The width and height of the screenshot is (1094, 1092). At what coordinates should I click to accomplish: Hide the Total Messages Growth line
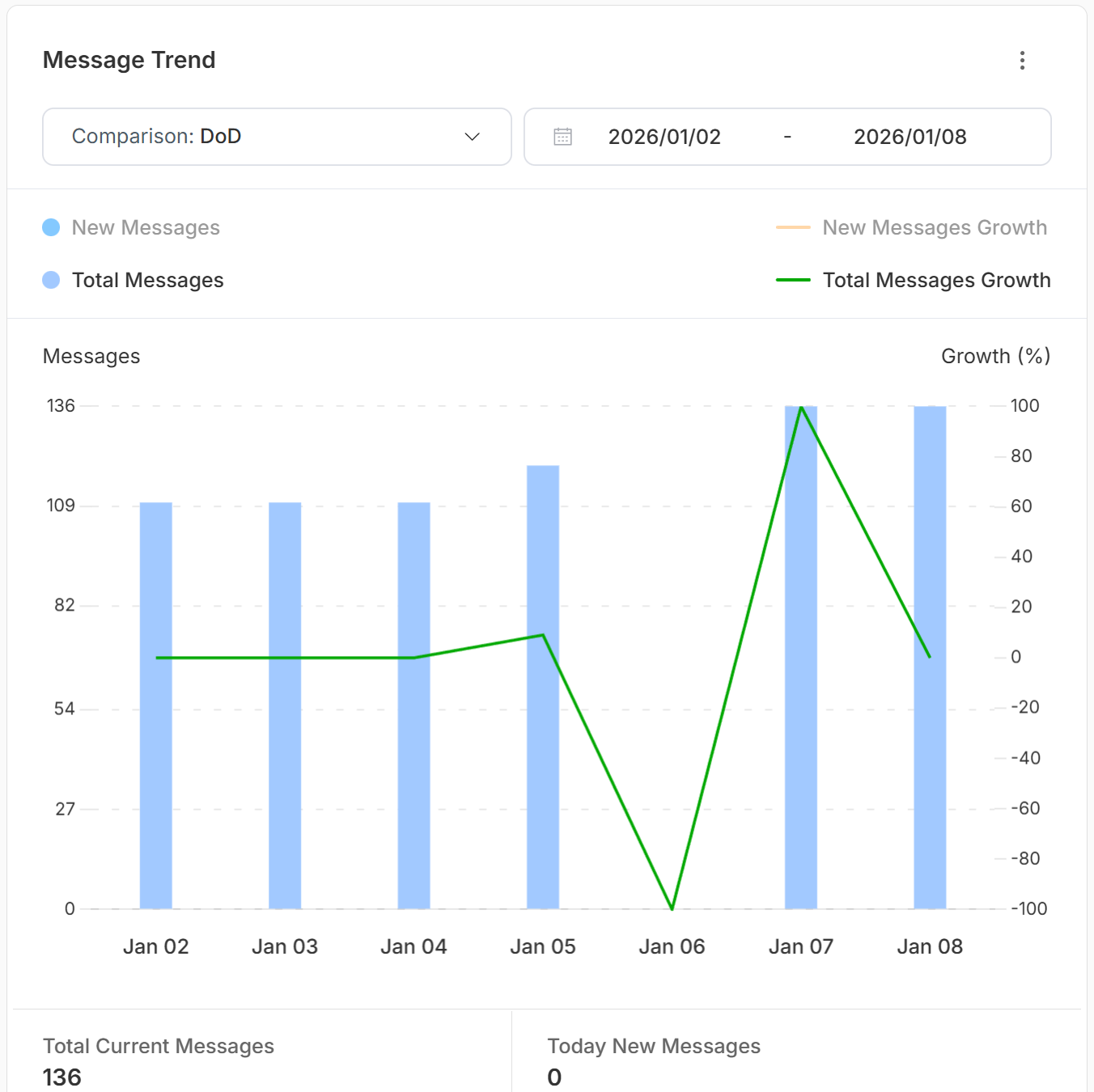click(x=936, y=280)
